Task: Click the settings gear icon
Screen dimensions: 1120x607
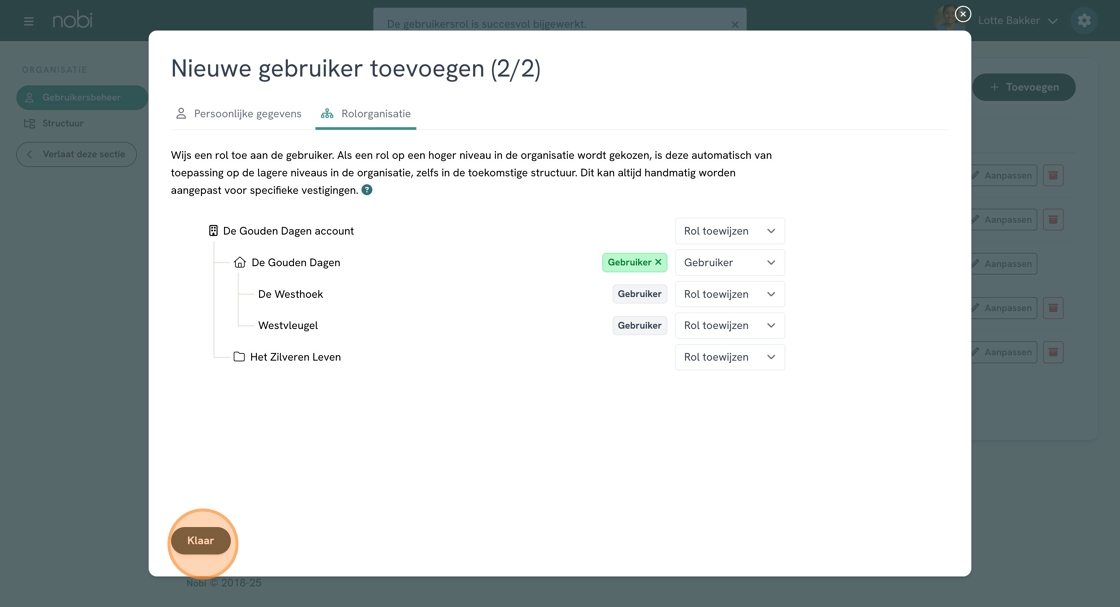Action: (1084, 21)
